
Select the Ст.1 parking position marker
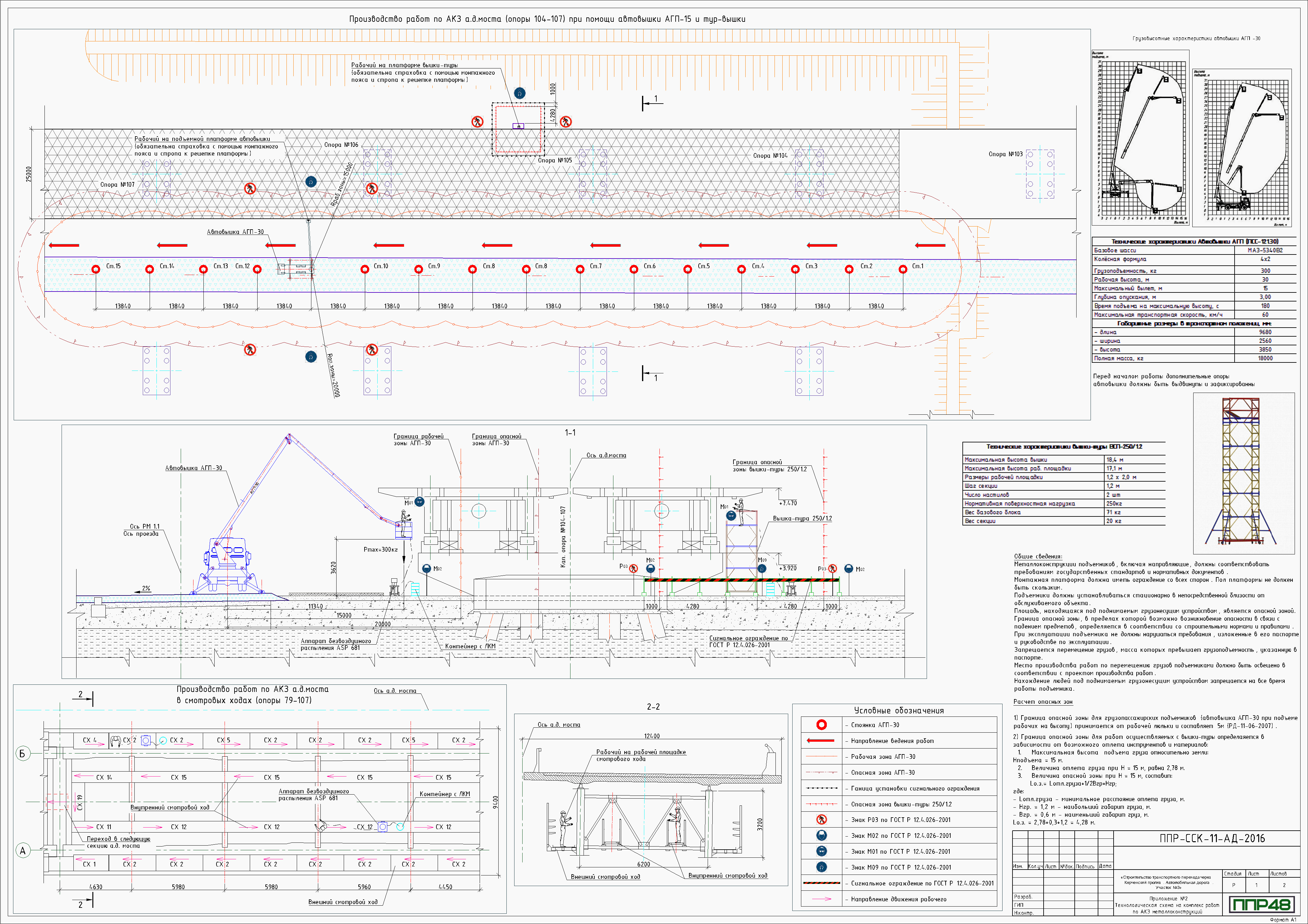click(902, 269)
